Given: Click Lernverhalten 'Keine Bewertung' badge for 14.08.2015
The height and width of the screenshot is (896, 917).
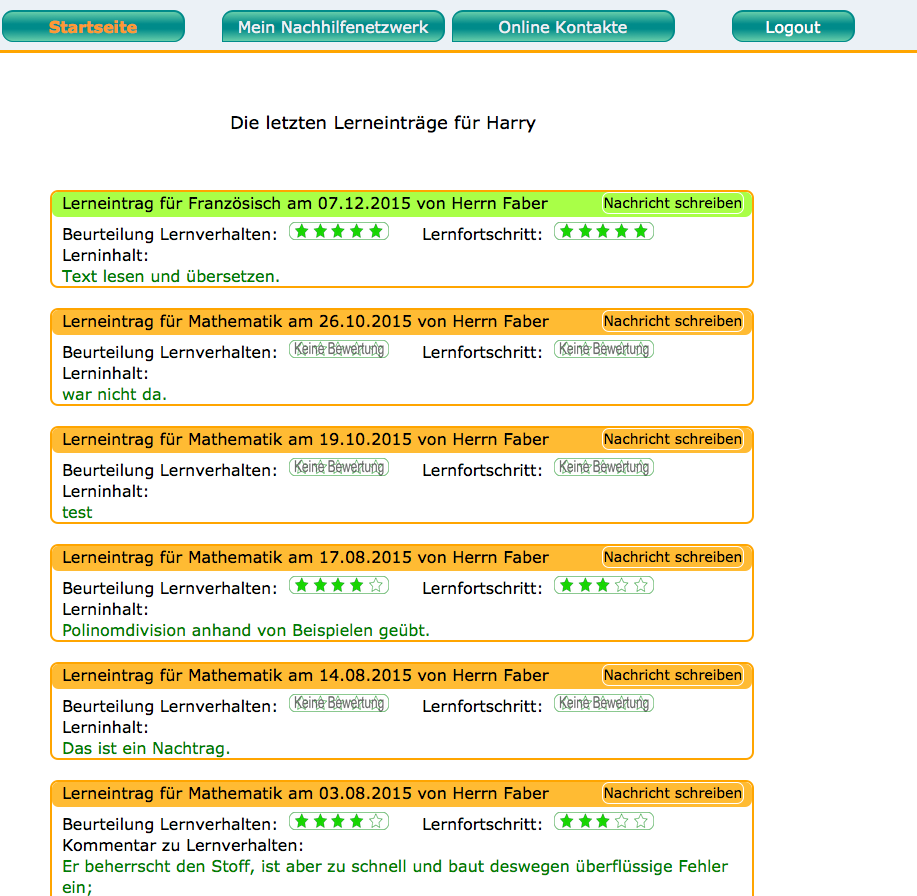Looking at the screenshot, I should tap(339, 703).
